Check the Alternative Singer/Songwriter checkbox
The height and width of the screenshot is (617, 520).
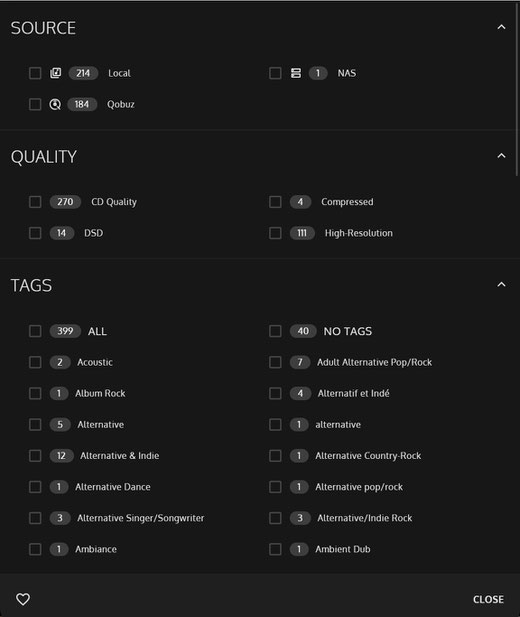(35, 518)
